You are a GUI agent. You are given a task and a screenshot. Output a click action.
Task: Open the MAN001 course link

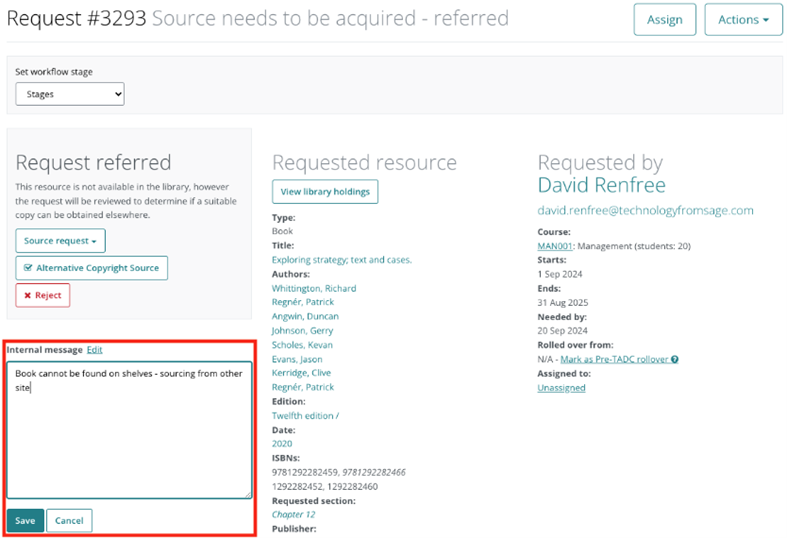click(555, 246)
